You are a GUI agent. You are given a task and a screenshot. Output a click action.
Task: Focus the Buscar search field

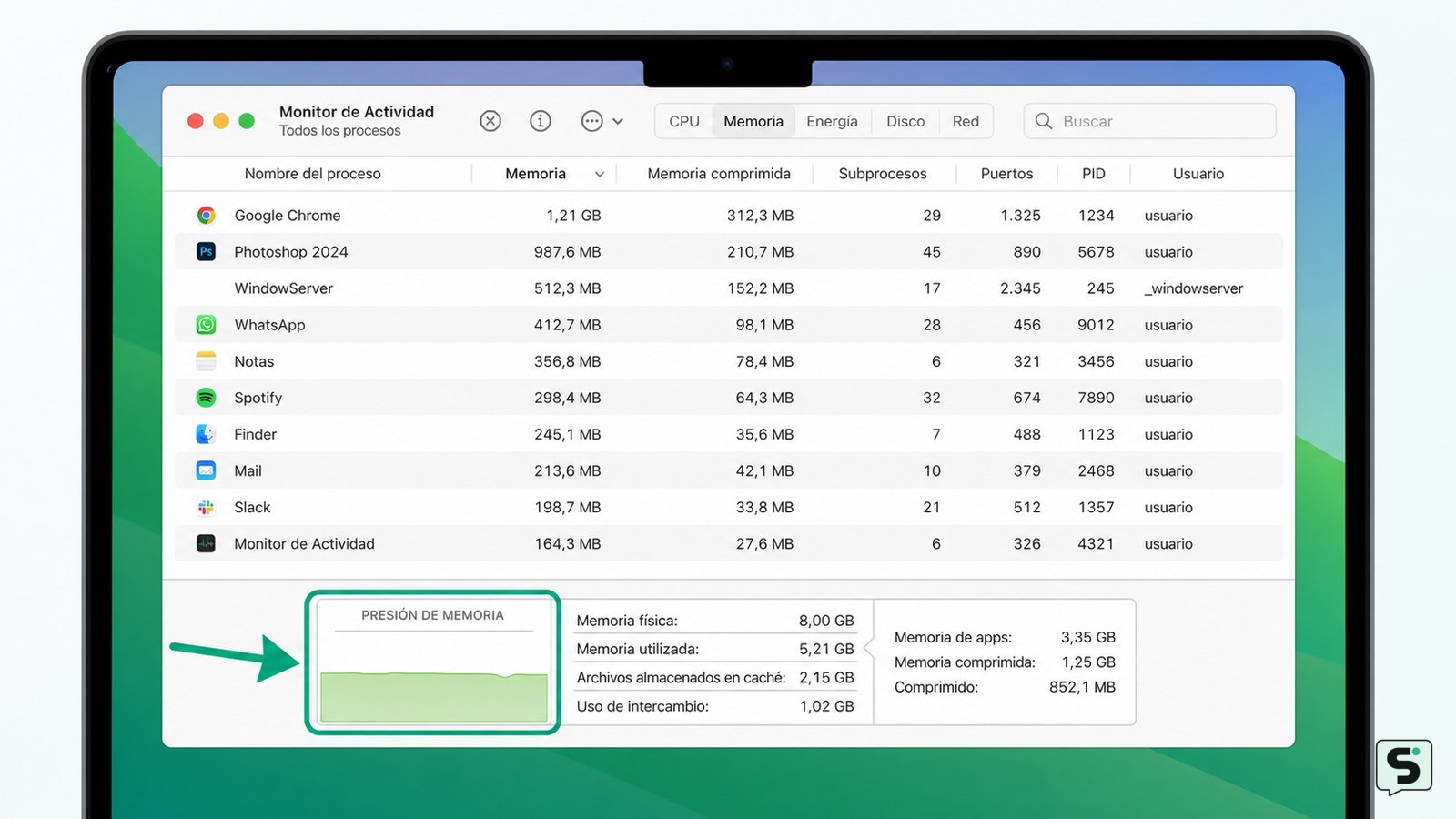(x=1149, y=121)
